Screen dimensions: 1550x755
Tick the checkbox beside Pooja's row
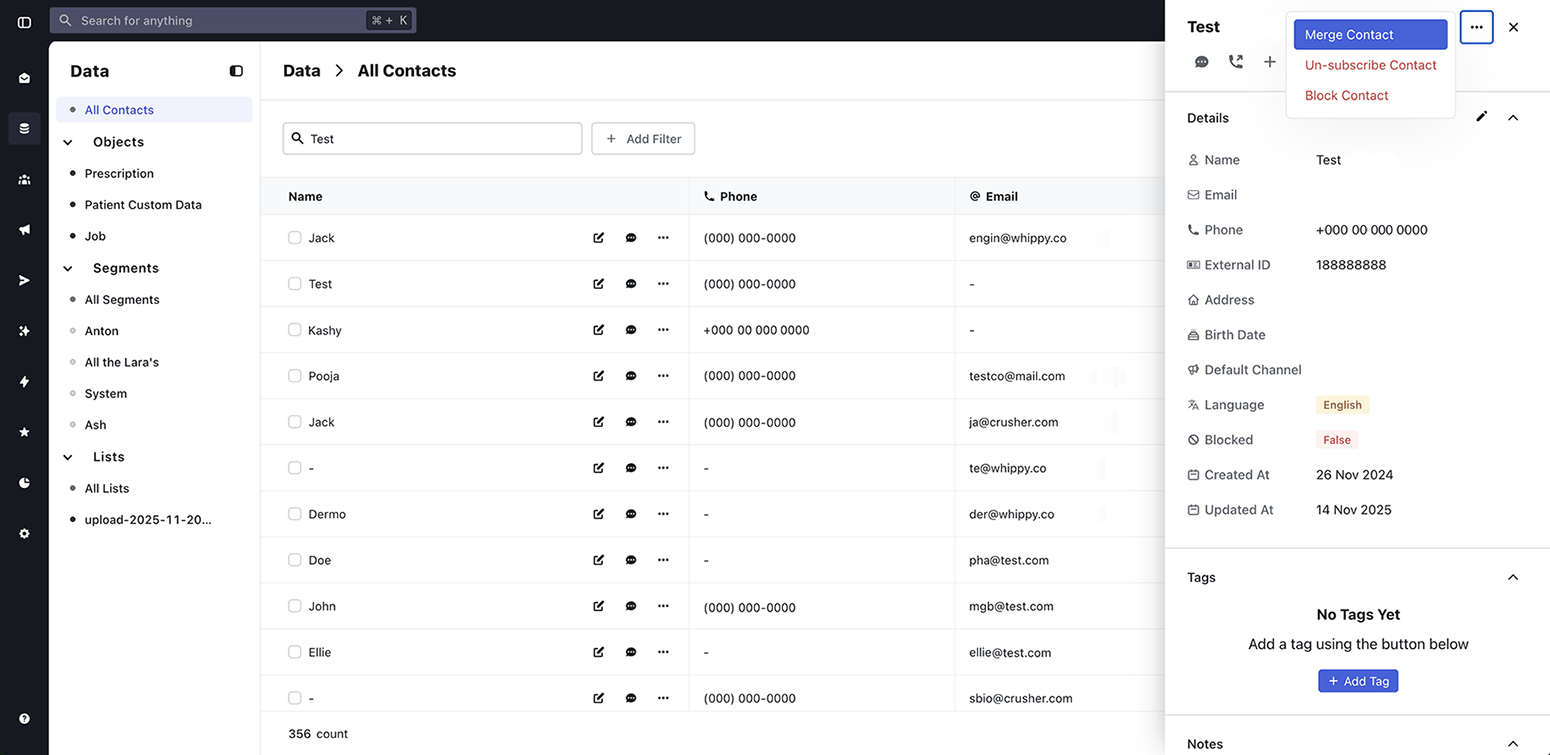[x=294, y=375]
